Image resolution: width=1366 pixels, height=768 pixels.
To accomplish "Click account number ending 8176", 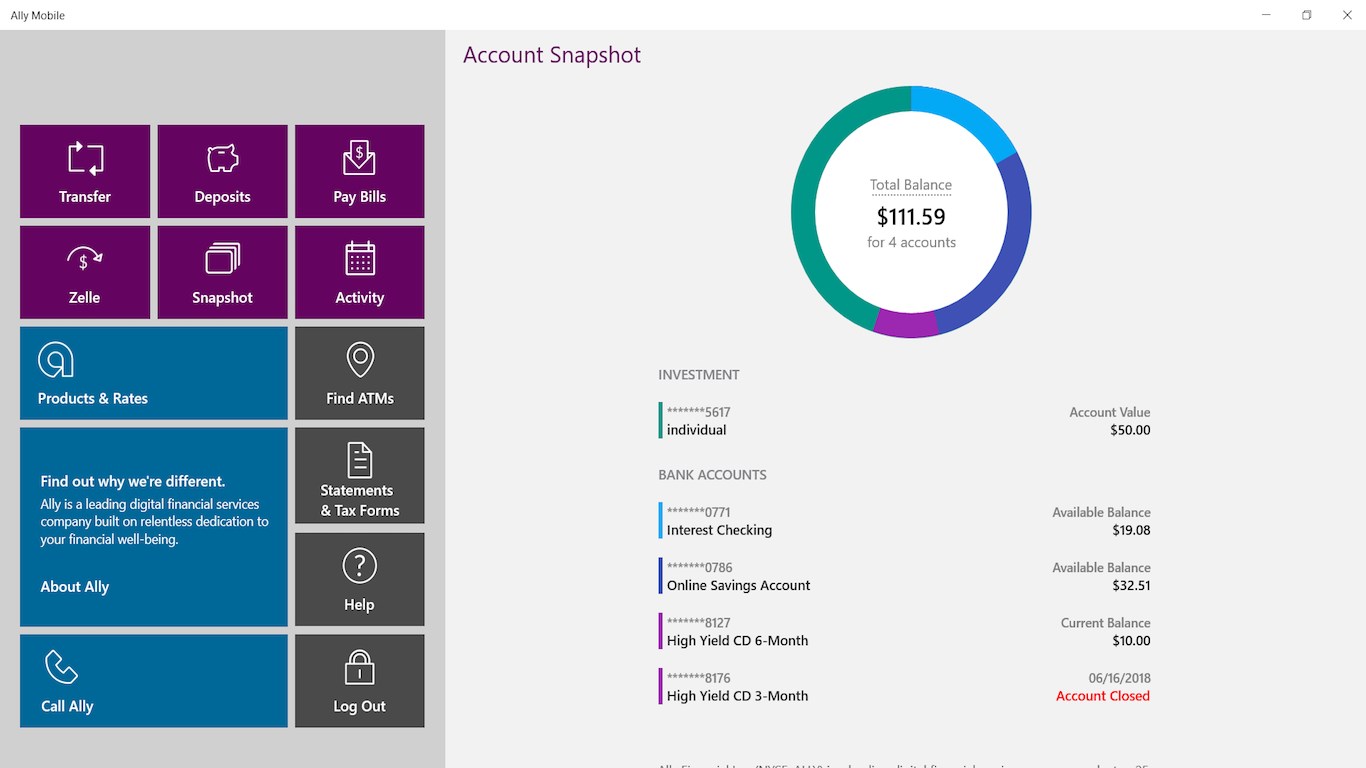I will click(699, 677).
